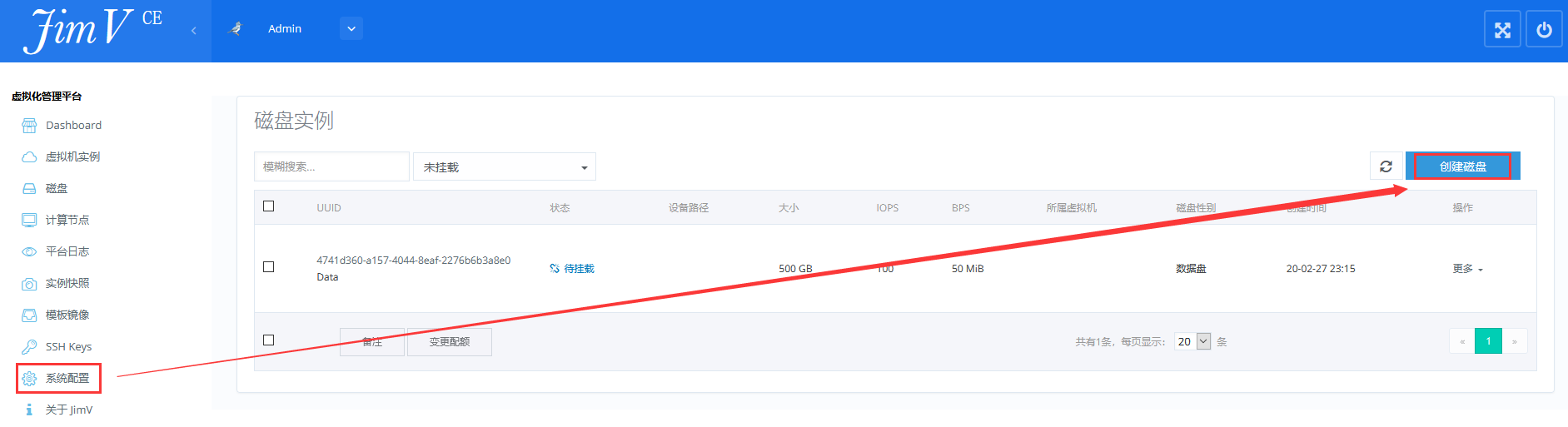Click the Dashboard store icon in sidebar

tap(29, 126)
